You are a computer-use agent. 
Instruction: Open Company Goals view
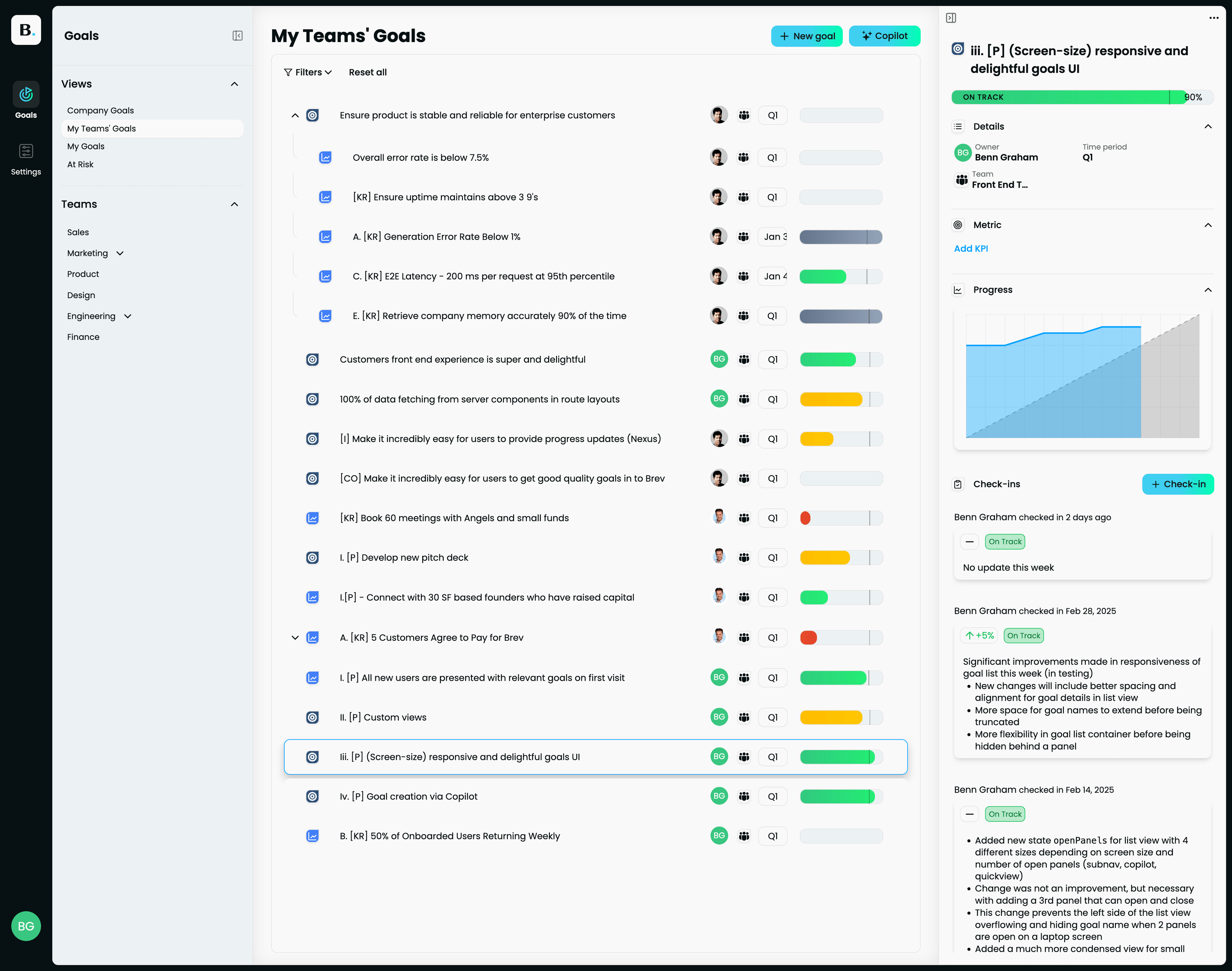(101, 110)
